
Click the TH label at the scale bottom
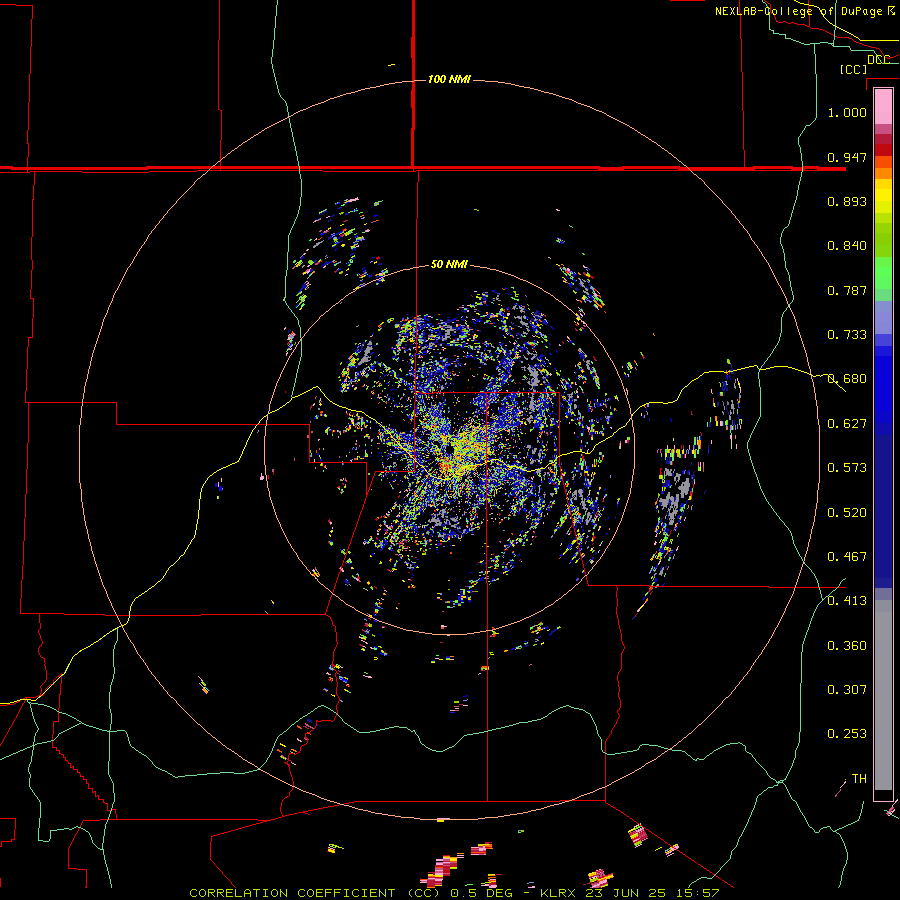[x=859, y=778]
